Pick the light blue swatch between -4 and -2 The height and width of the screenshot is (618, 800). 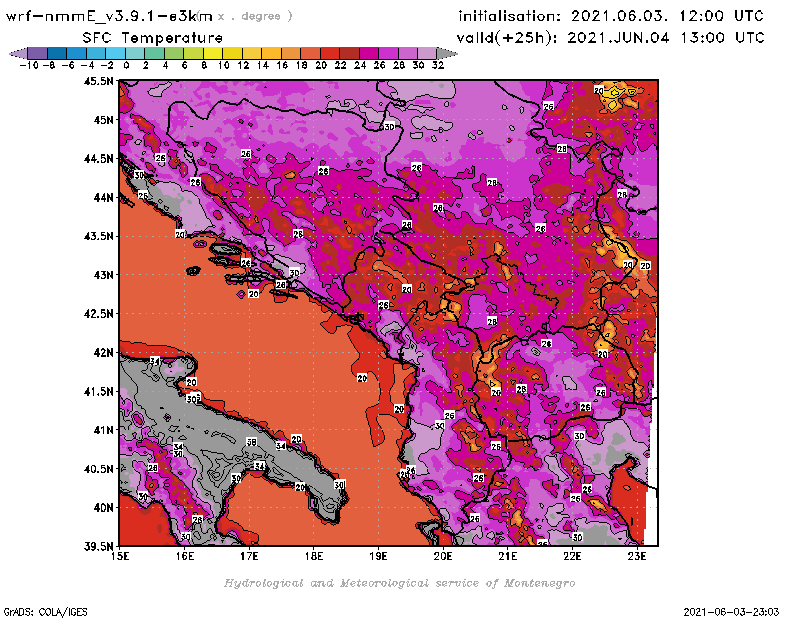tap(96, 53)
